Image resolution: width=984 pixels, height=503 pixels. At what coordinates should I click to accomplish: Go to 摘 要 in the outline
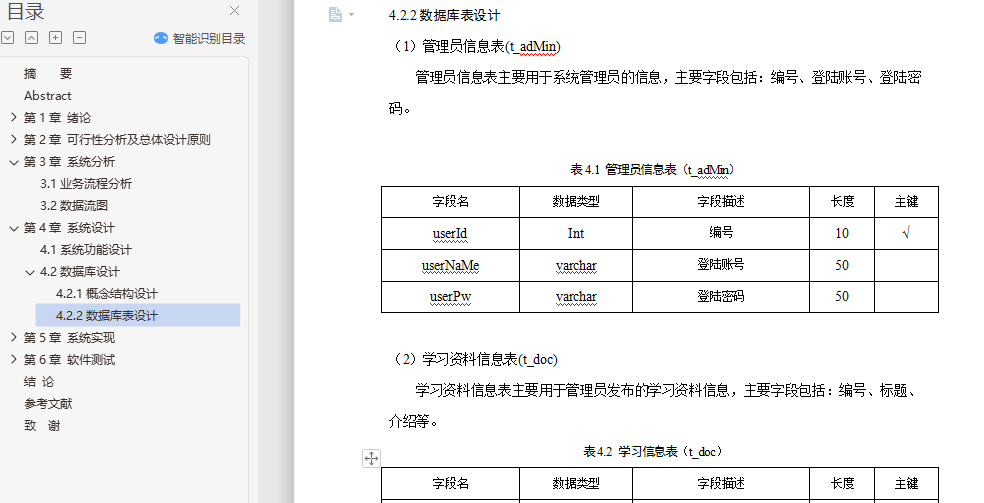pyautogui.click(x=48, y=74)
